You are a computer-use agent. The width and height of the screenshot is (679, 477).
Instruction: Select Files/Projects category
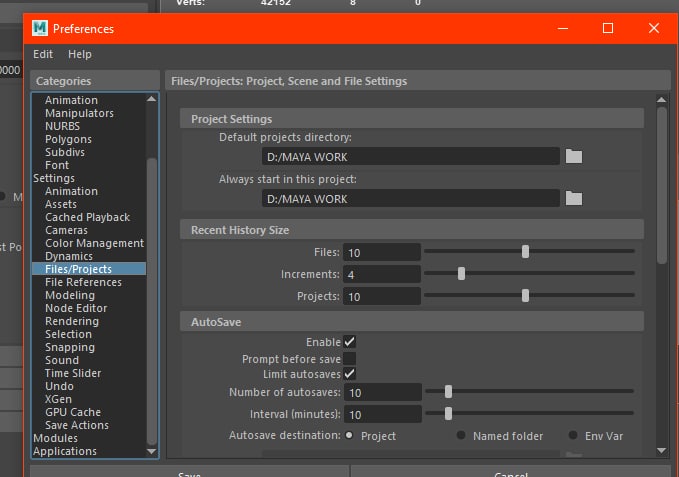point(89,269)
